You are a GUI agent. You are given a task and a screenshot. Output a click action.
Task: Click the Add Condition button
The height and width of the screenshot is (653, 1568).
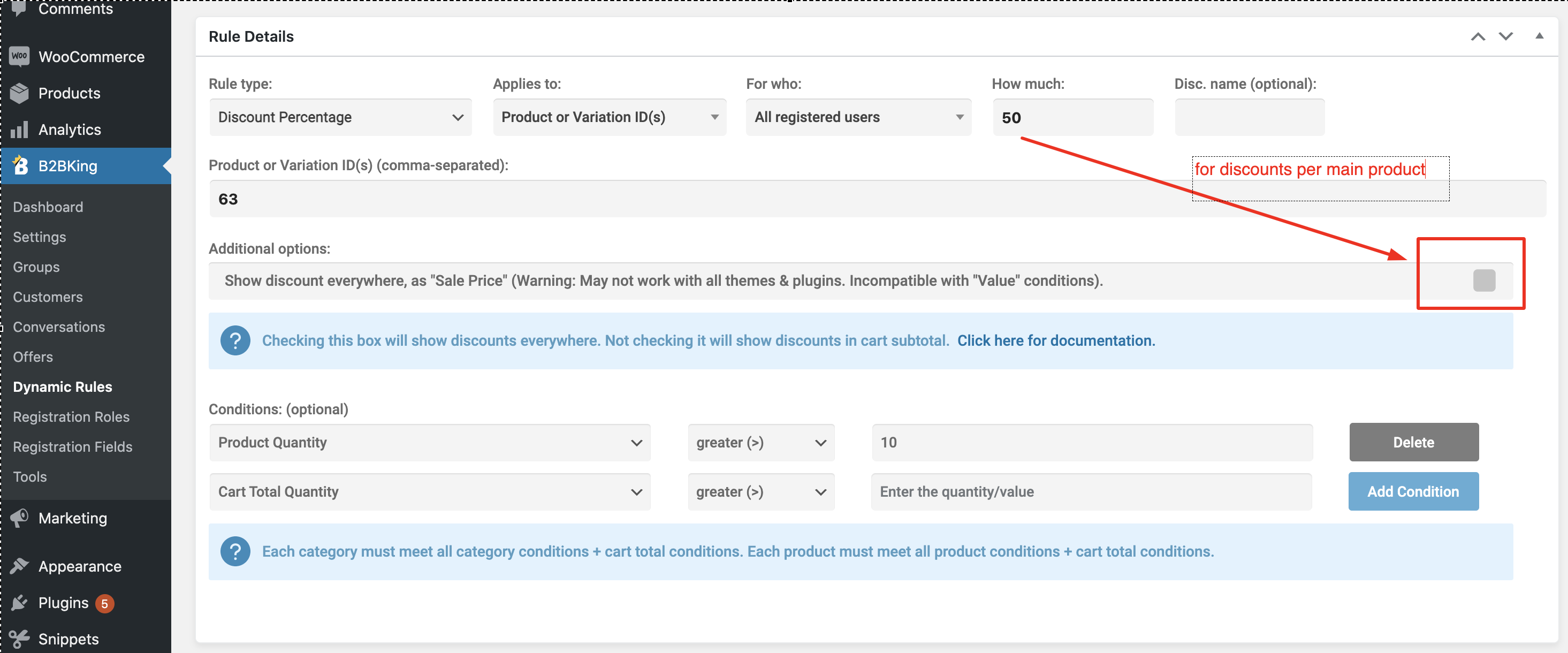(1413, 492)
